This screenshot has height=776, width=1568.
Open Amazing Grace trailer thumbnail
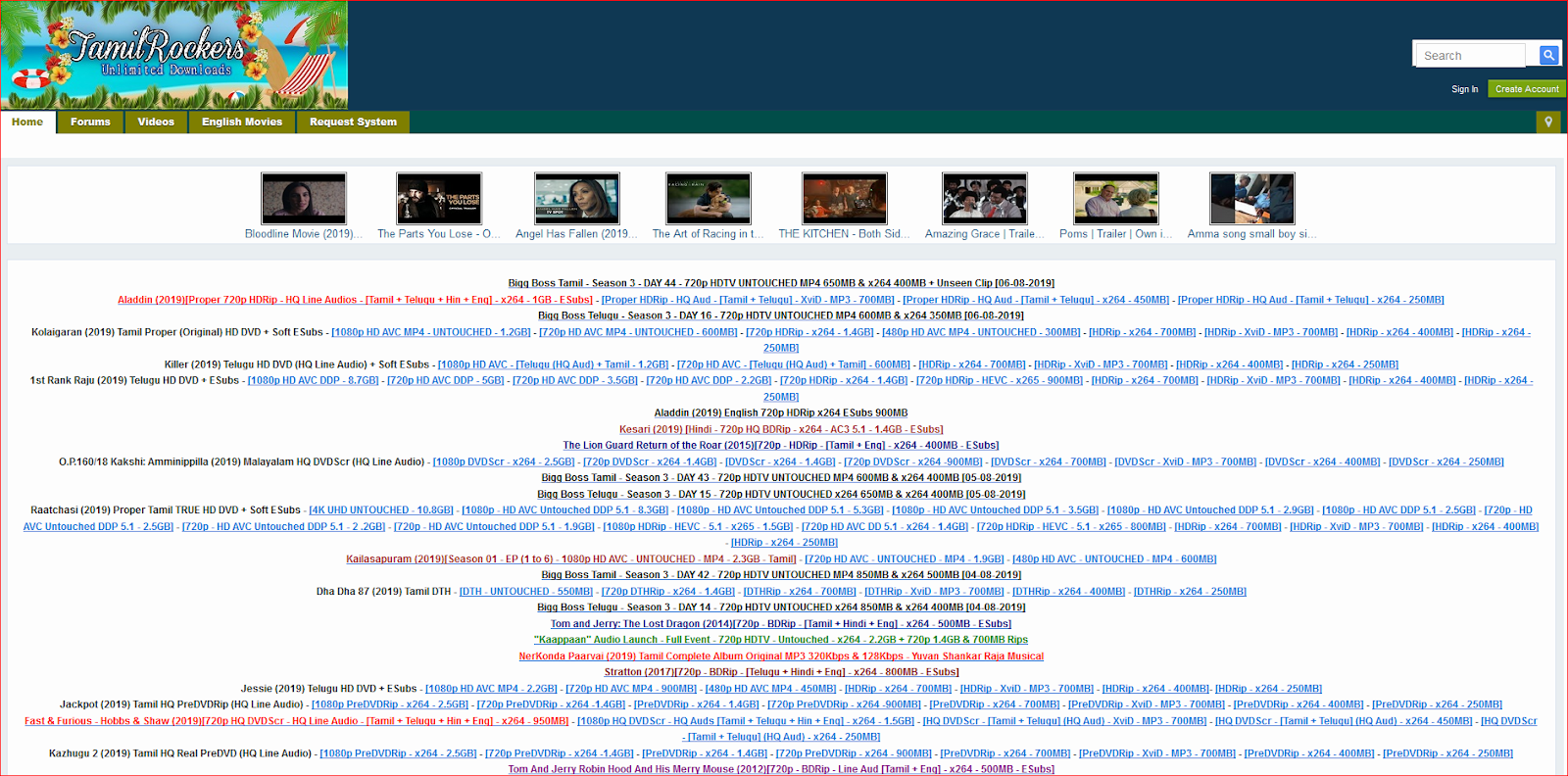(985, 199)
